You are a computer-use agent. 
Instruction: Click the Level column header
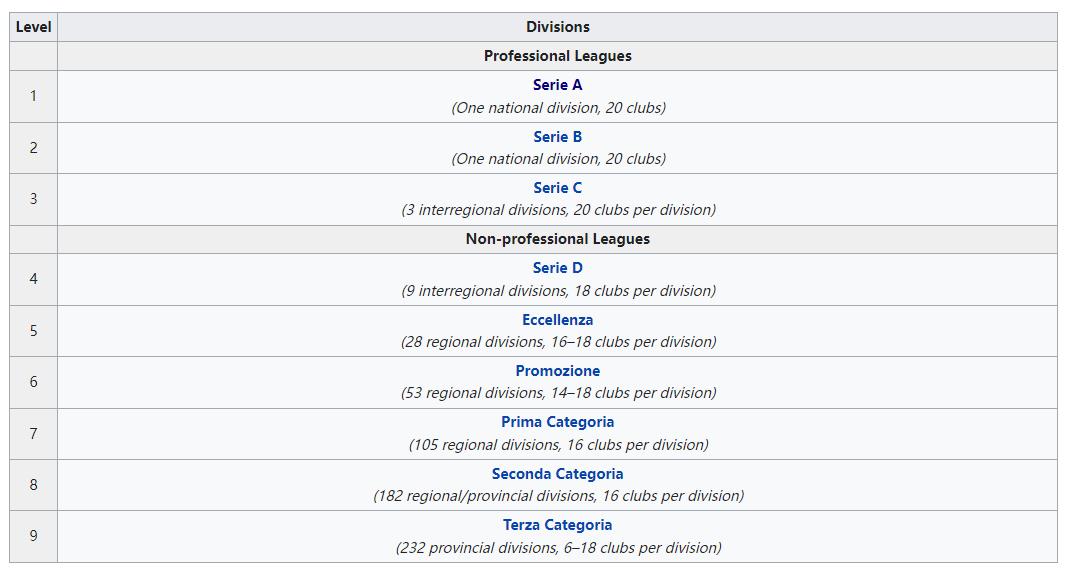tap(33, 27)
